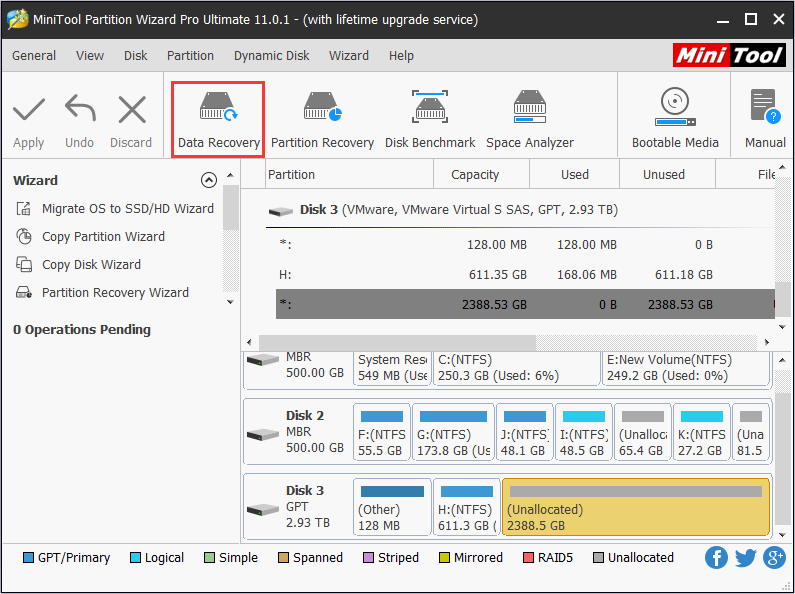The image size is (795, 594).
Task: Click partition list horizontal scrollbar right arrow
Action: coord(767,342)
